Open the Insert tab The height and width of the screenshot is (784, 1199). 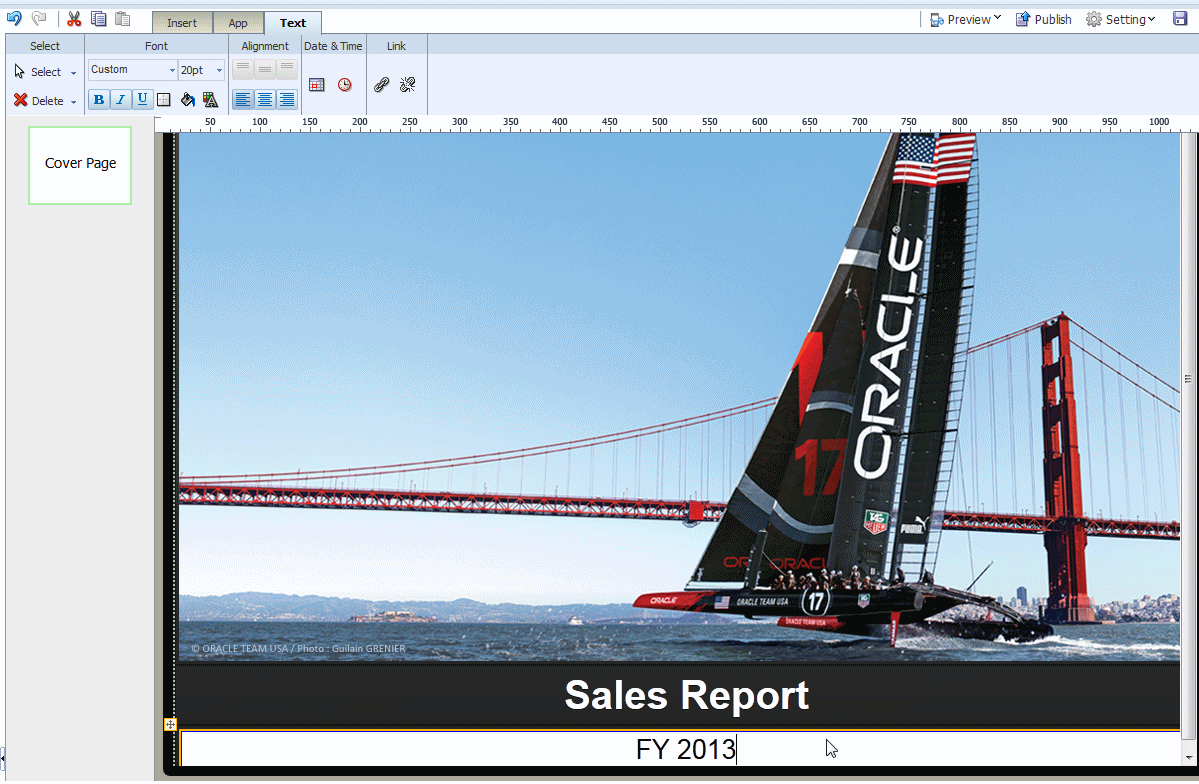(x=182, y=23)
